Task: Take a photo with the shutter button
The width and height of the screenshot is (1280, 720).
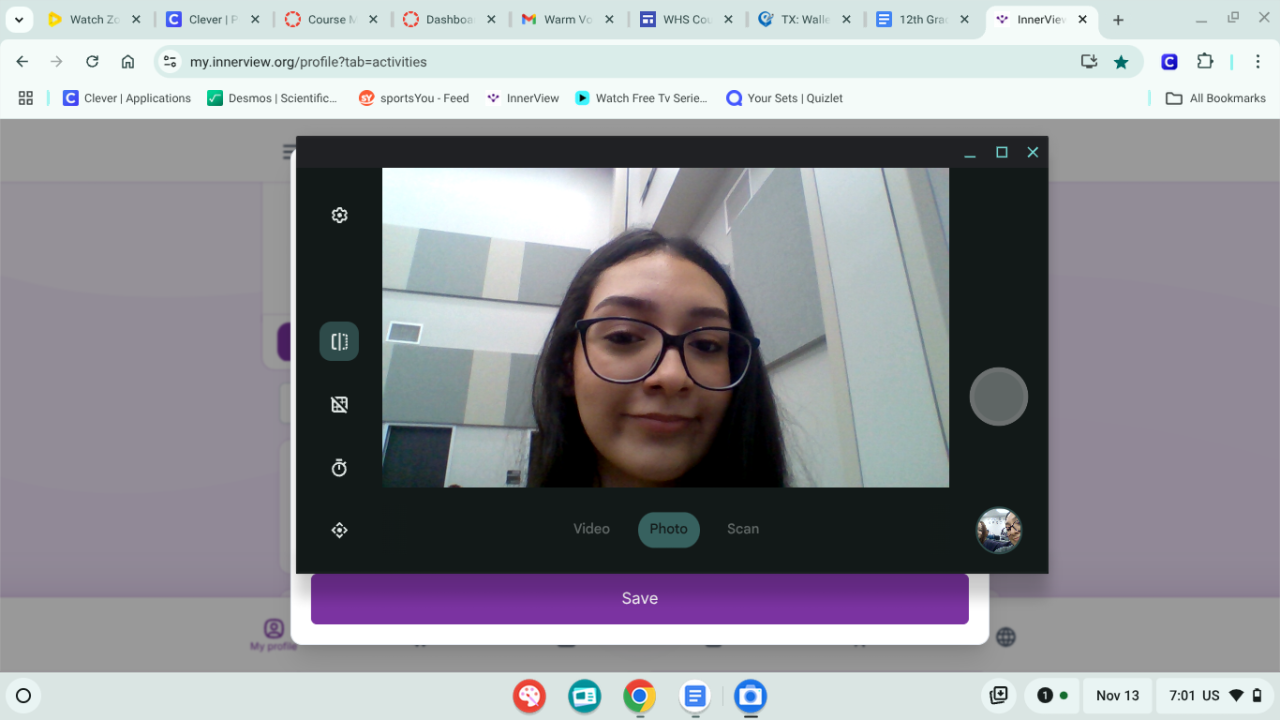Action: (999, 397)
